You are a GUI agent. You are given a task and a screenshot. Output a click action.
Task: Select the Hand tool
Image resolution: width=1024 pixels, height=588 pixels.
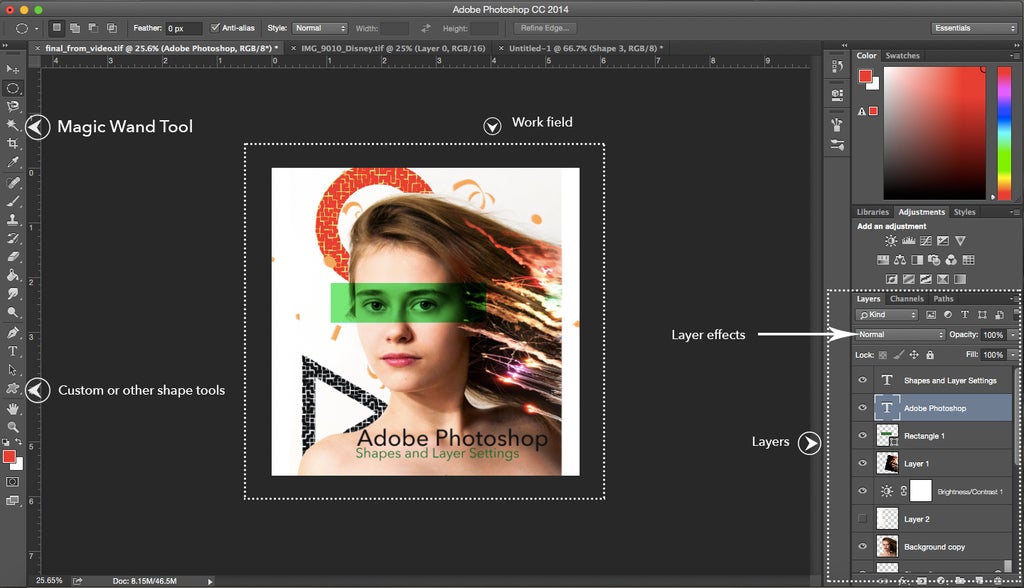click(13, 408)
